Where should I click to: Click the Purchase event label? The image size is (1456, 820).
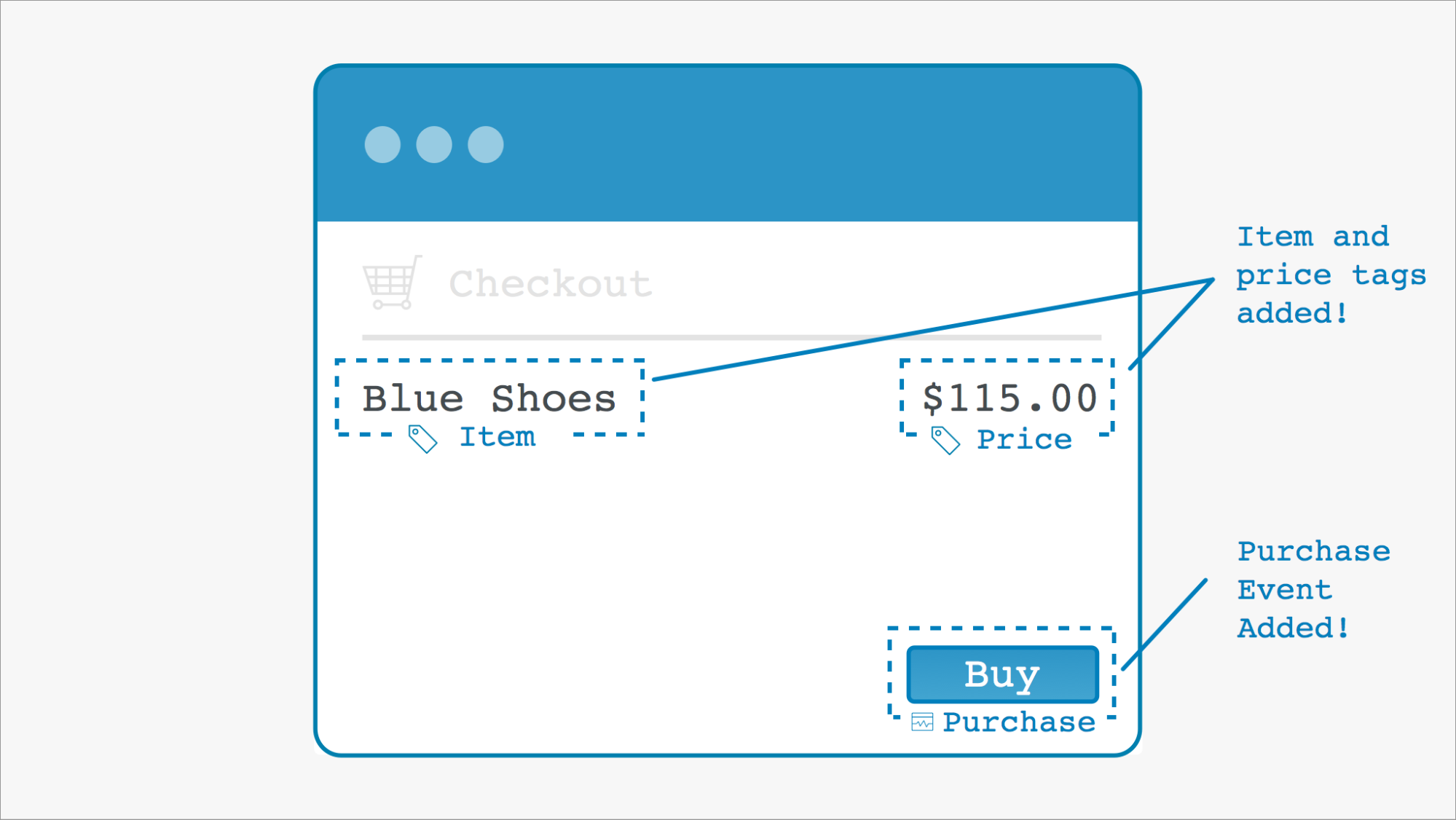tap(1019, 722)
